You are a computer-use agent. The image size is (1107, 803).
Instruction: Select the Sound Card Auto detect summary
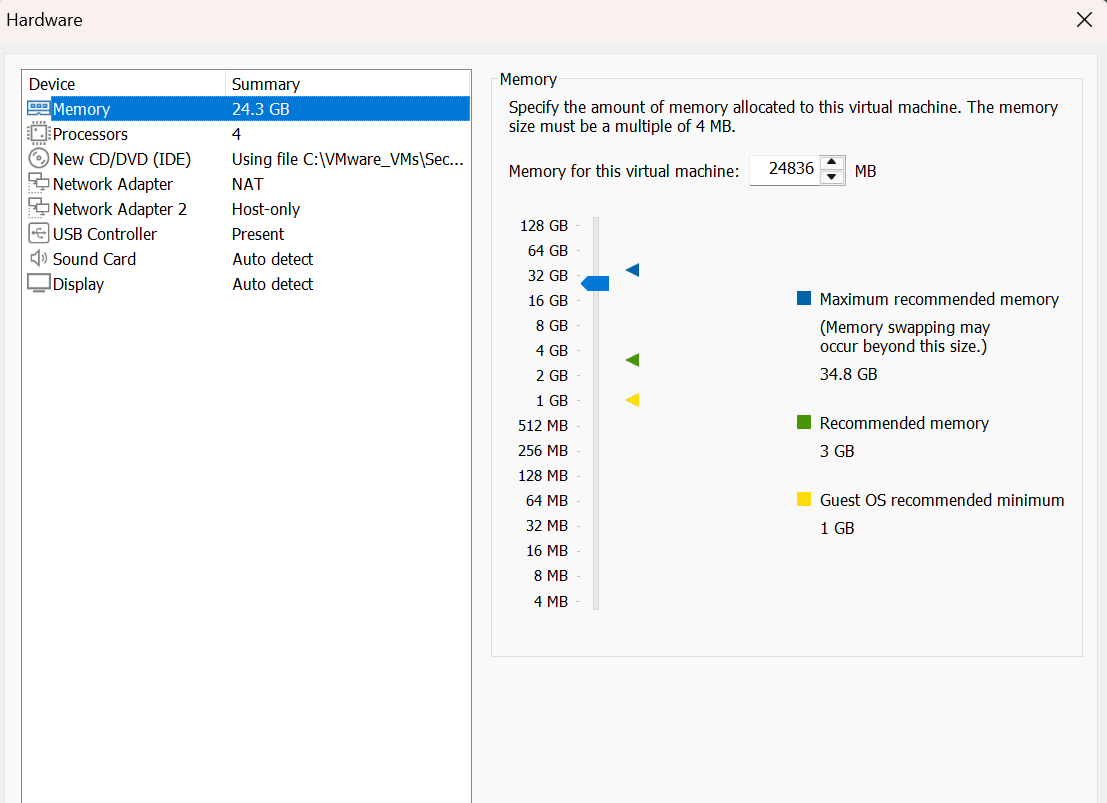tap(273, 259)
